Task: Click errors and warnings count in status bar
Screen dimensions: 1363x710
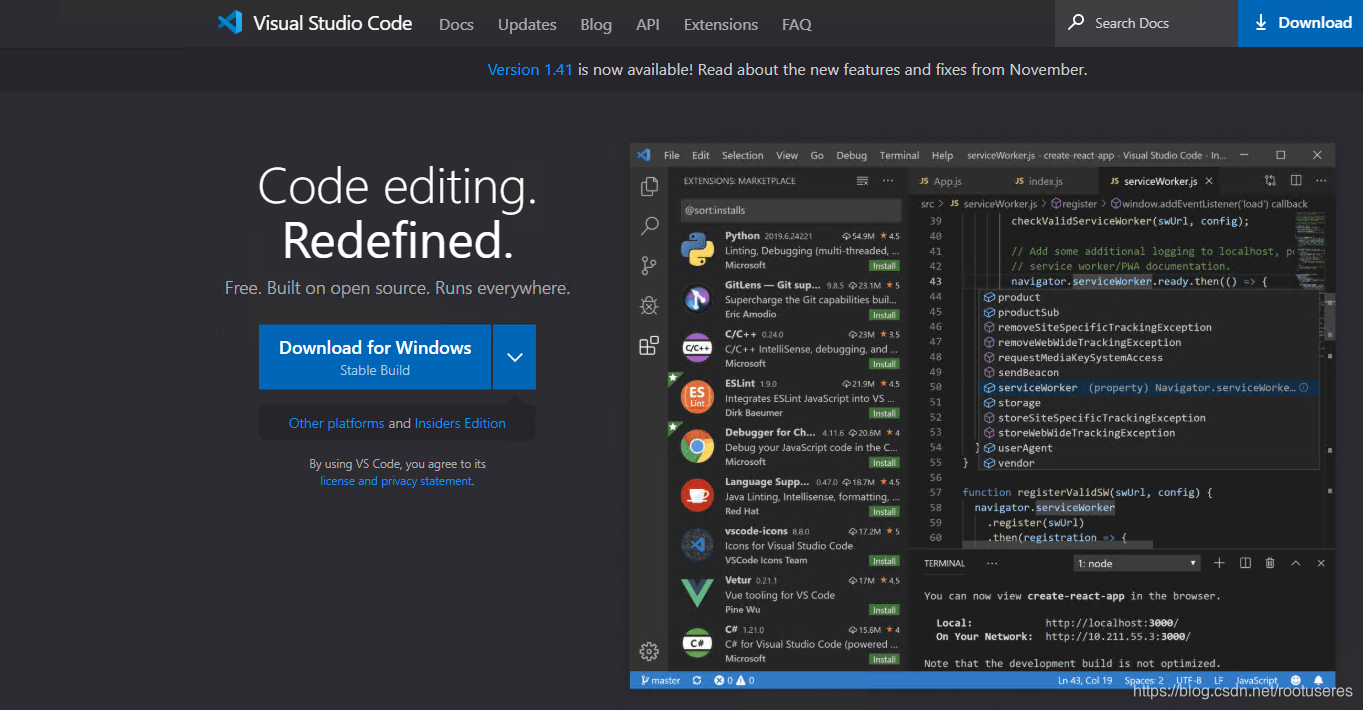Action: coord(734,680)
